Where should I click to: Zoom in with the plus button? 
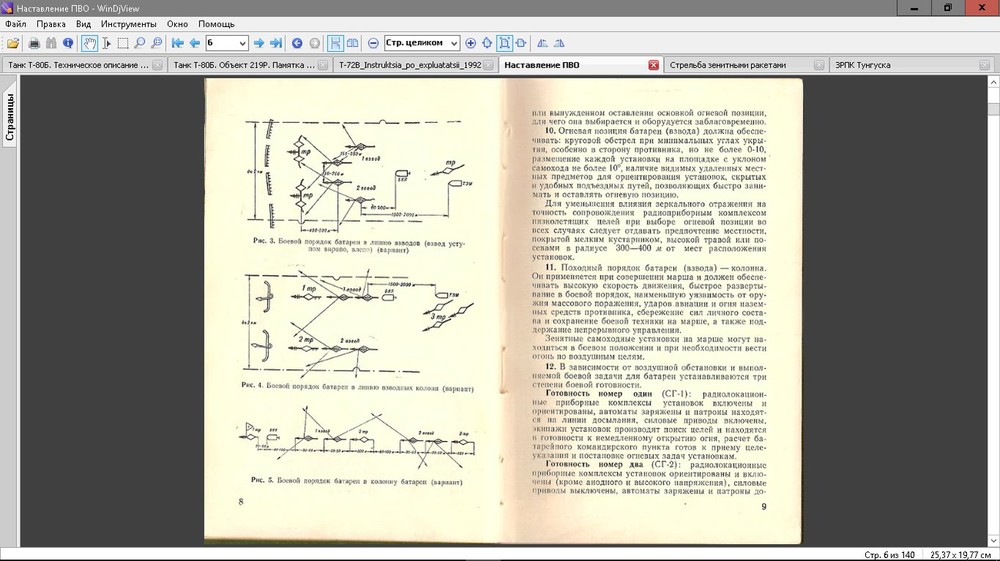pos(471,43)
